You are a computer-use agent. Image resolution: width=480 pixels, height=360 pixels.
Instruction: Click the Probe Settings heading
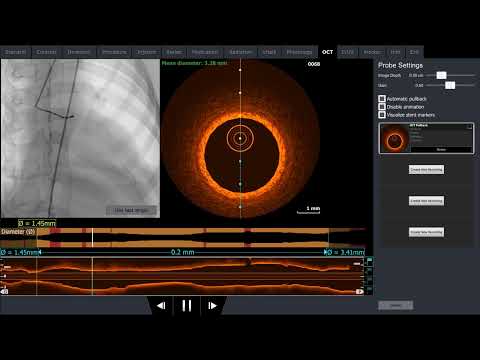pyautogui.click(x=400, y=65)
